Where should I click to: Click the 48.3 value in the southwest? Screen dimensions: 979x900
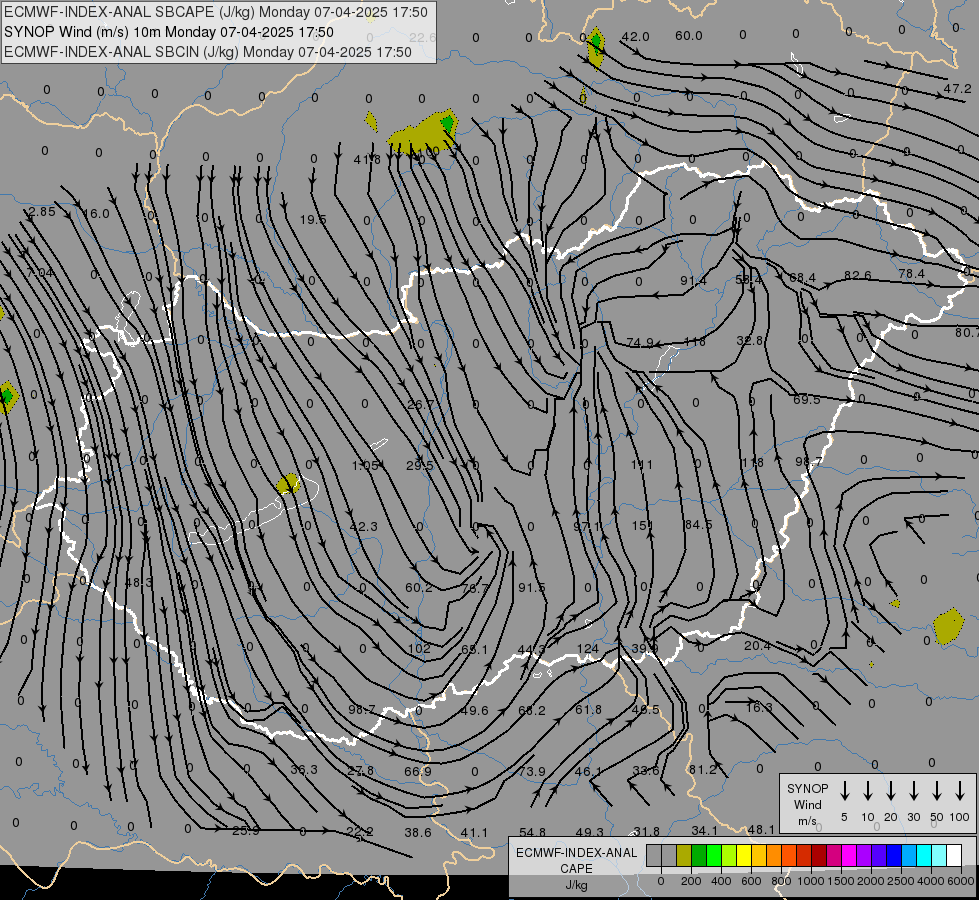coord(139,582)
